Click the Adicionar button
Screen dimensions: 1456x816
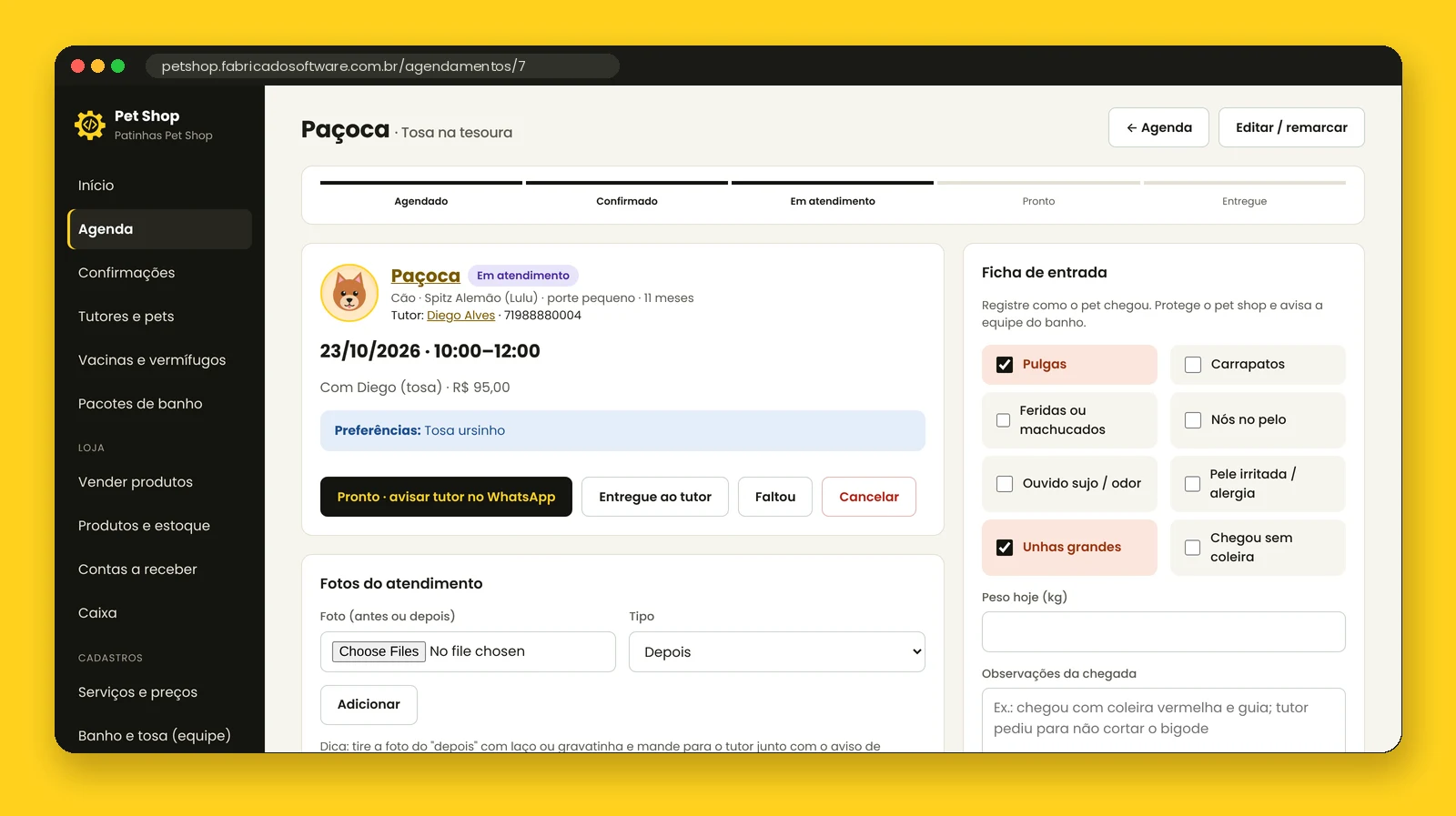pos(369,705)
